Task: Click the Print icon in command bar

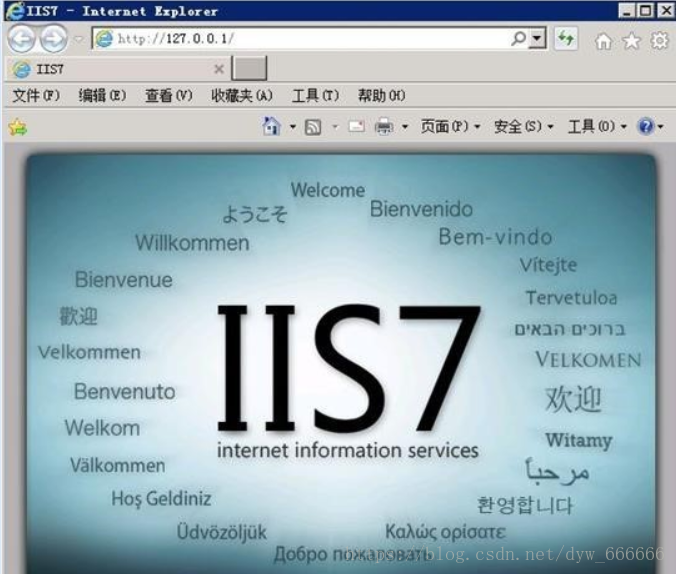Action: 384,127
